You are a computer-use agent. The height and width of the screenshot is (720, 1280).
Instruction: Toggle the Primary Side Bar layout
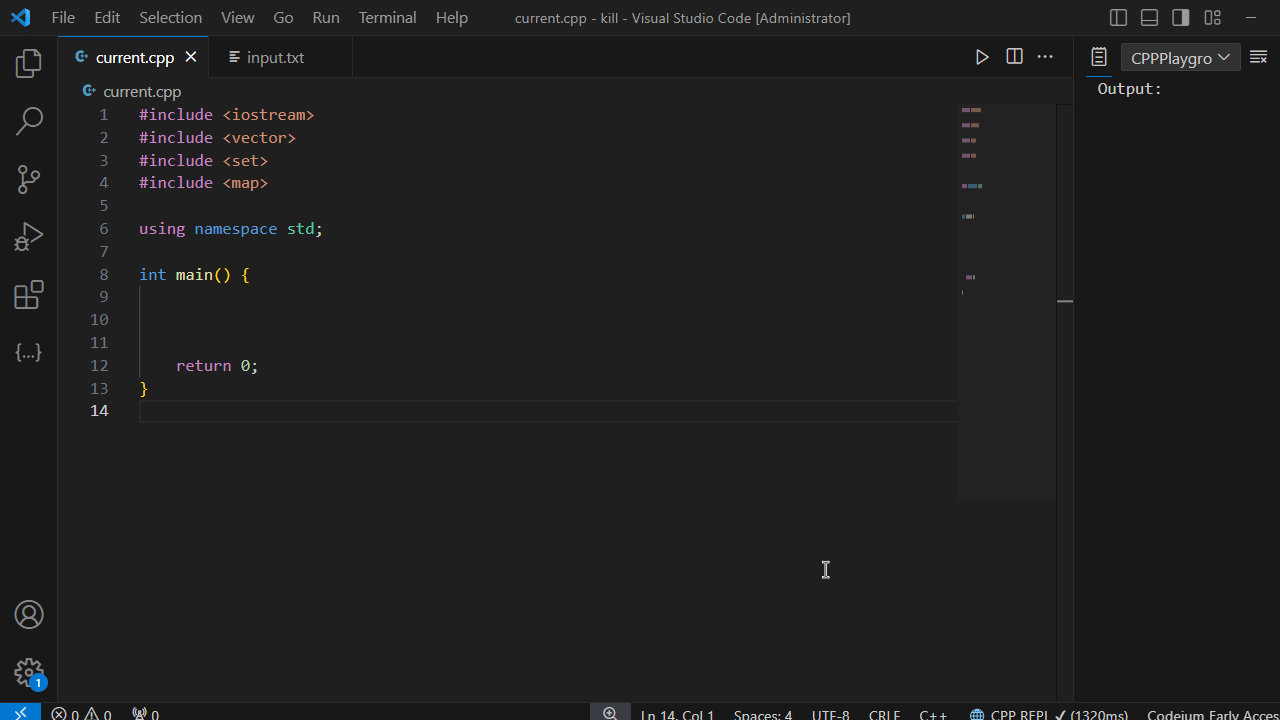coord(1119,17)
